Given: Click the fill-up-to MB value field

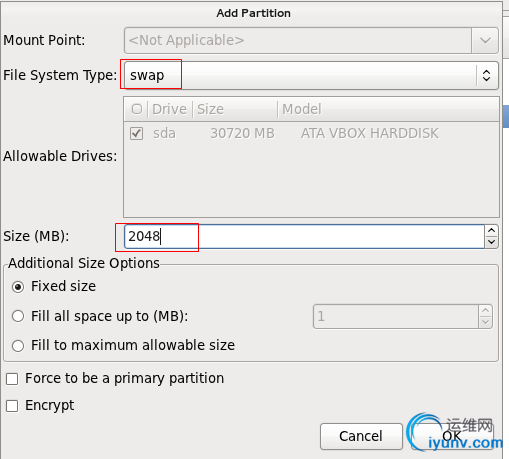Looking at the screenshot, I should click(396, 316).
